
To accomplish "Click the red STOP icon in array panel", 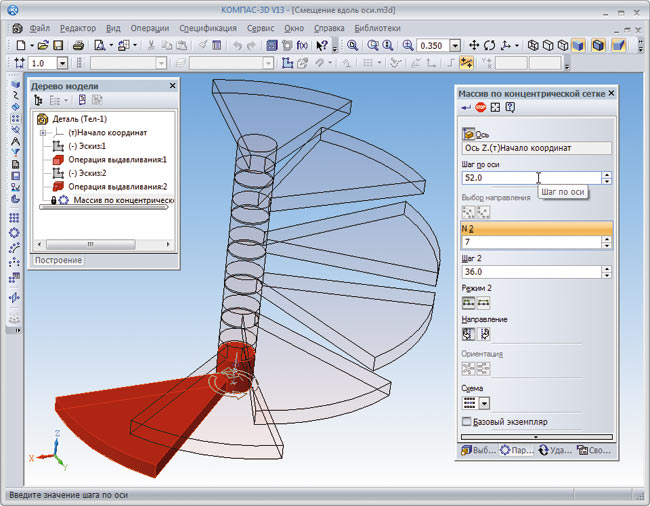I will 481,108.
